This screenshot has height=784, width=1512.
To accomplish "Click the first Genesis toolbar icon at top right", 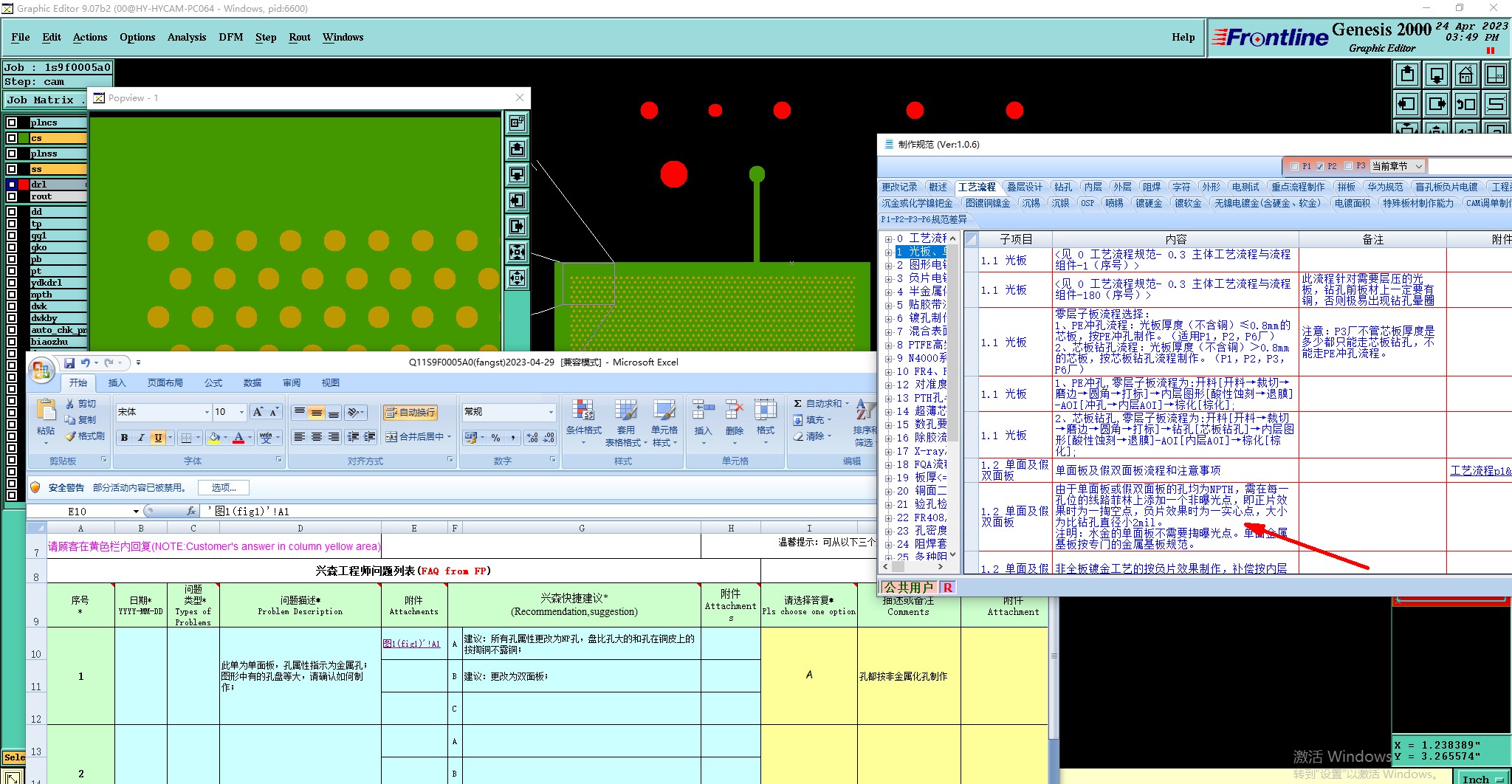I will 1407,75.
